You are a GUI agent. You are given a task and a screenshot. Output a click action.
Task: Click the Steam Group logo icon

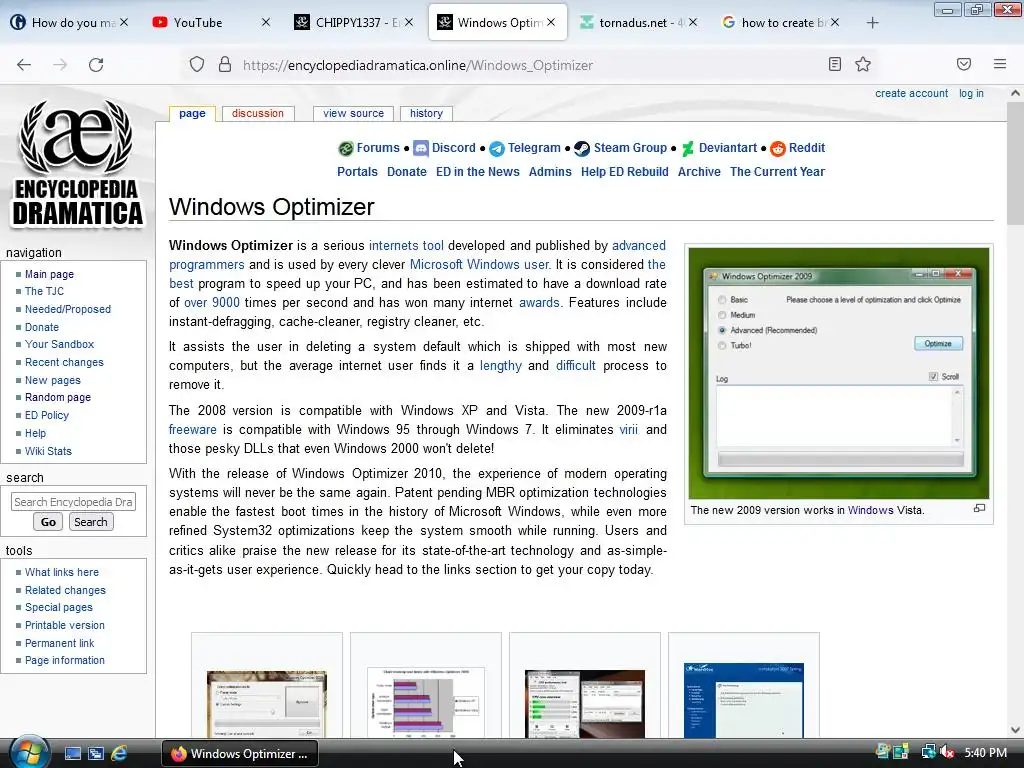click(582, 149)
